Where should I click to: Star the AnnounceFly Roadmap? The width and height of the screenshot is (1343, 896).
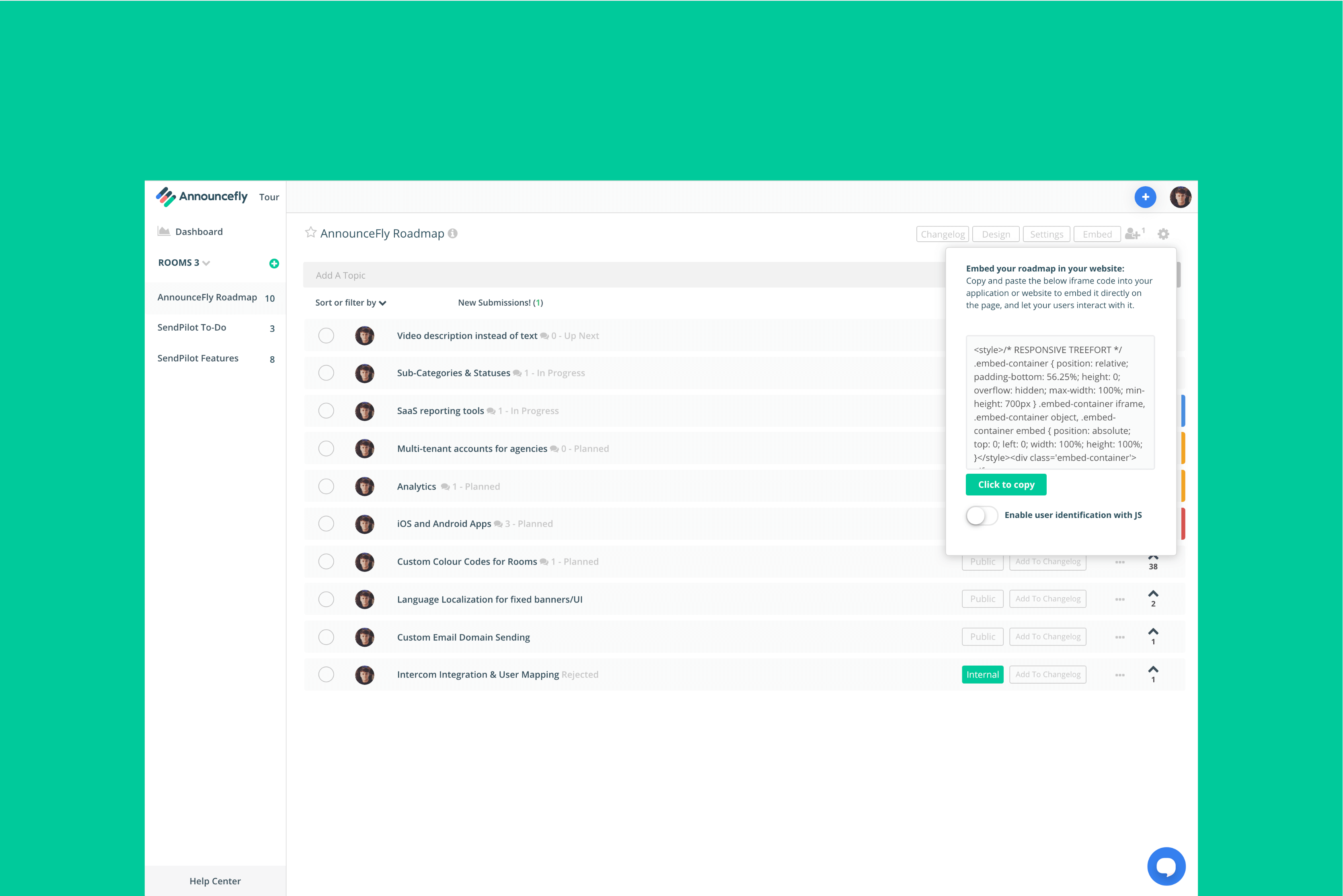coord(311,232)
